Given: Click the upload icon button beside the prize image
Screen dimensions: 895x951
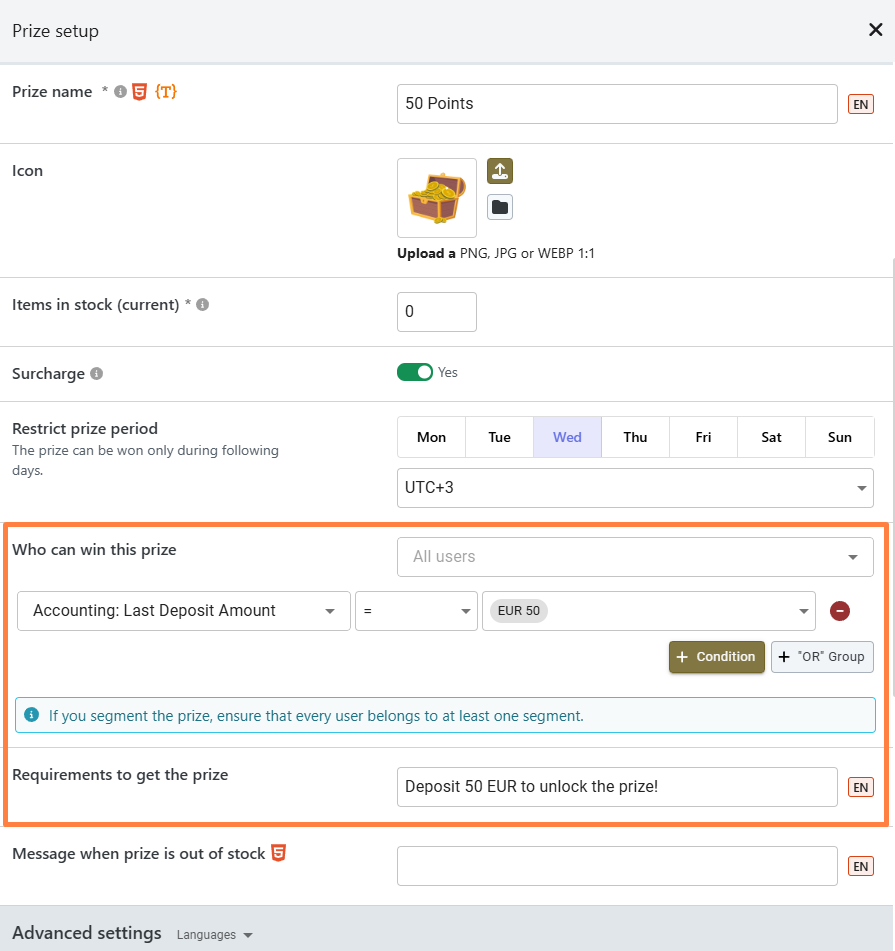Looking at the screenshot, I should (500, 171).
